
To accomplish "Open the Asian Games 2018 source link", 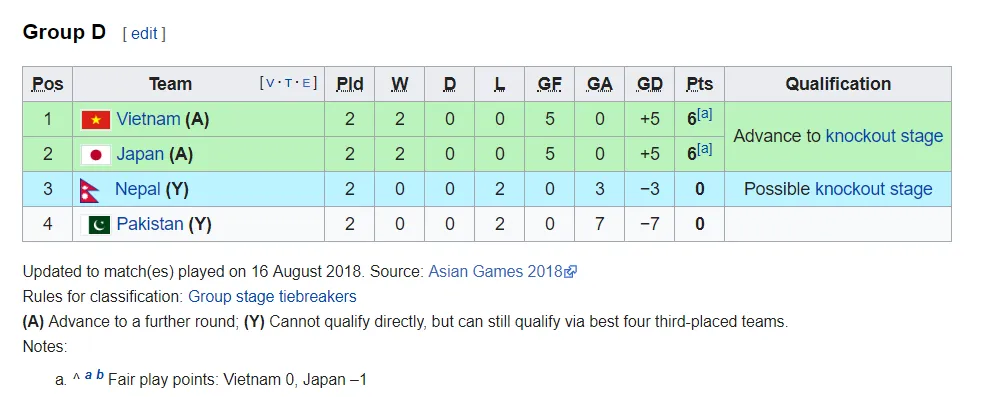I will tap(495, 272).
